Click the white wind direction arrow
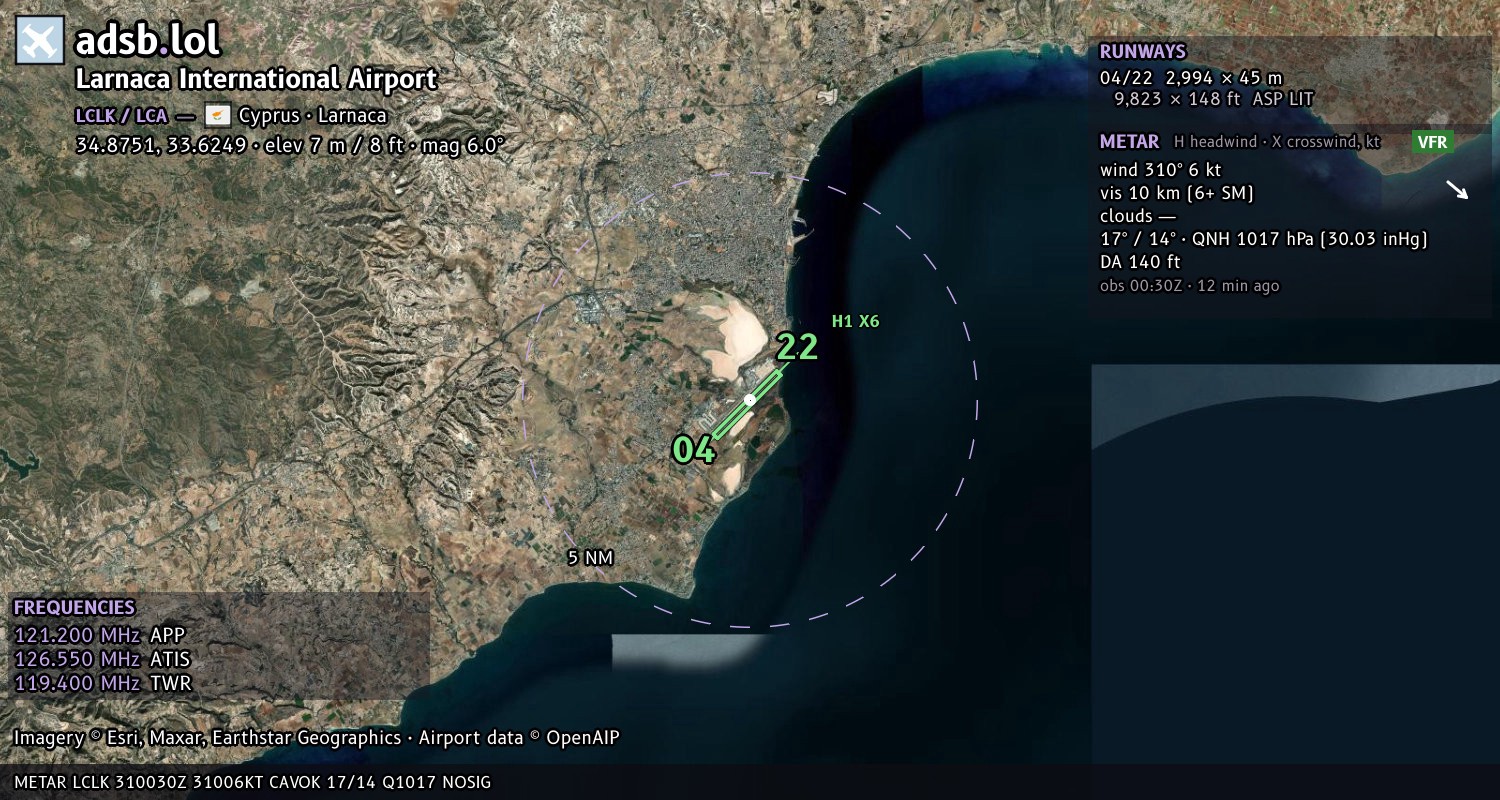Screen dimensions: 1500x800 tap(1457, 190)
